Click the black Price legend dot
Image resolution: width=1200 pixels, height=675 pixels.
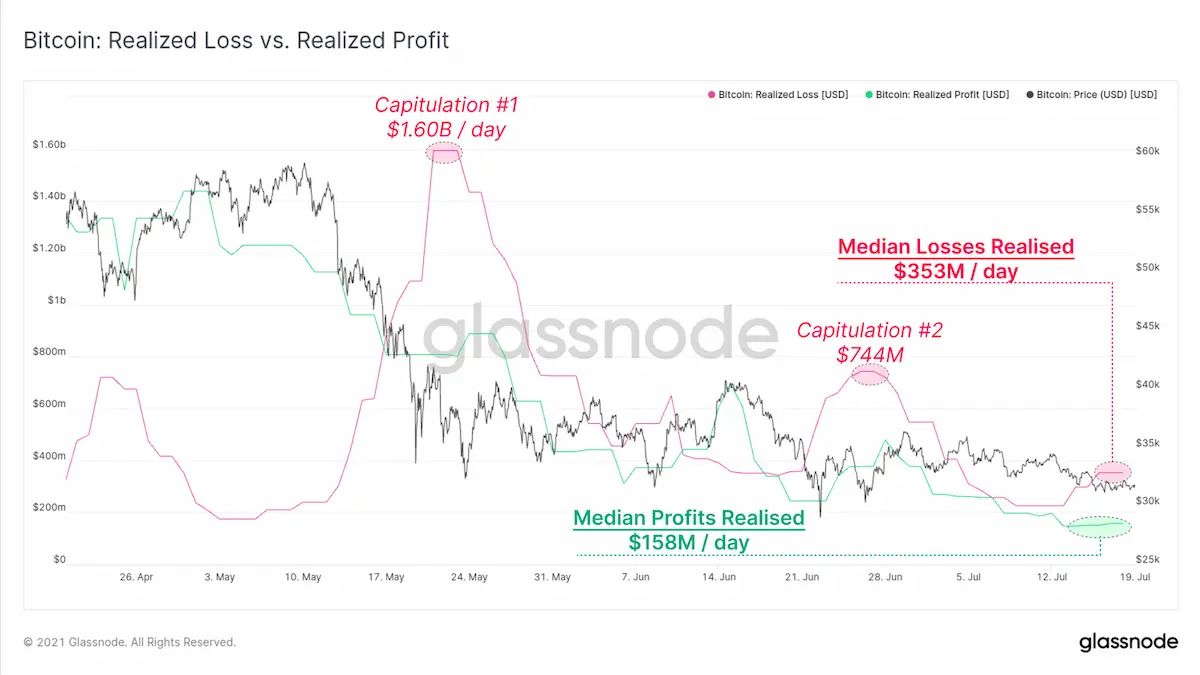(1030, 95)
